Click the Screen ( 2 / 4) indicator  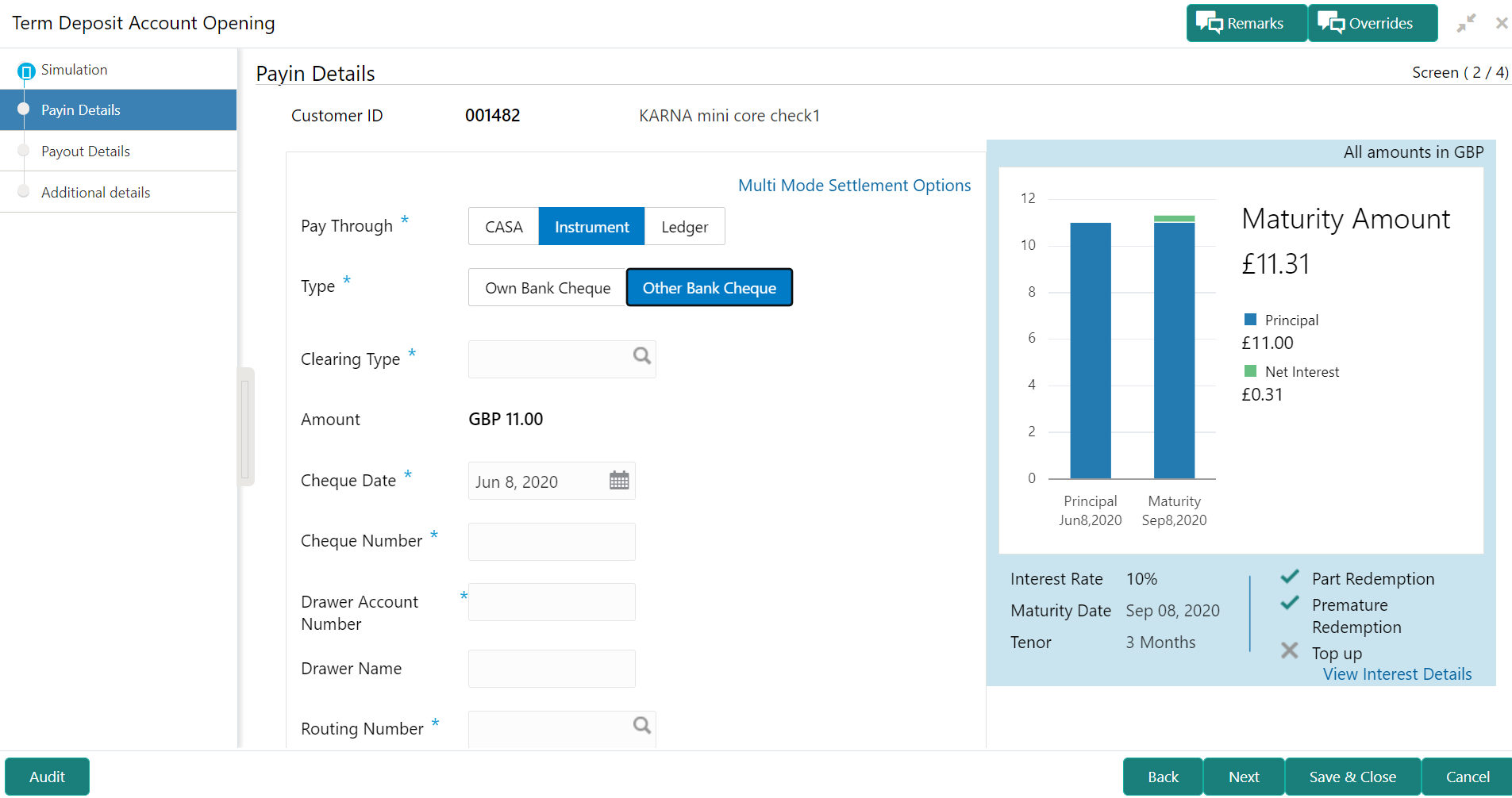[1460, 73]
